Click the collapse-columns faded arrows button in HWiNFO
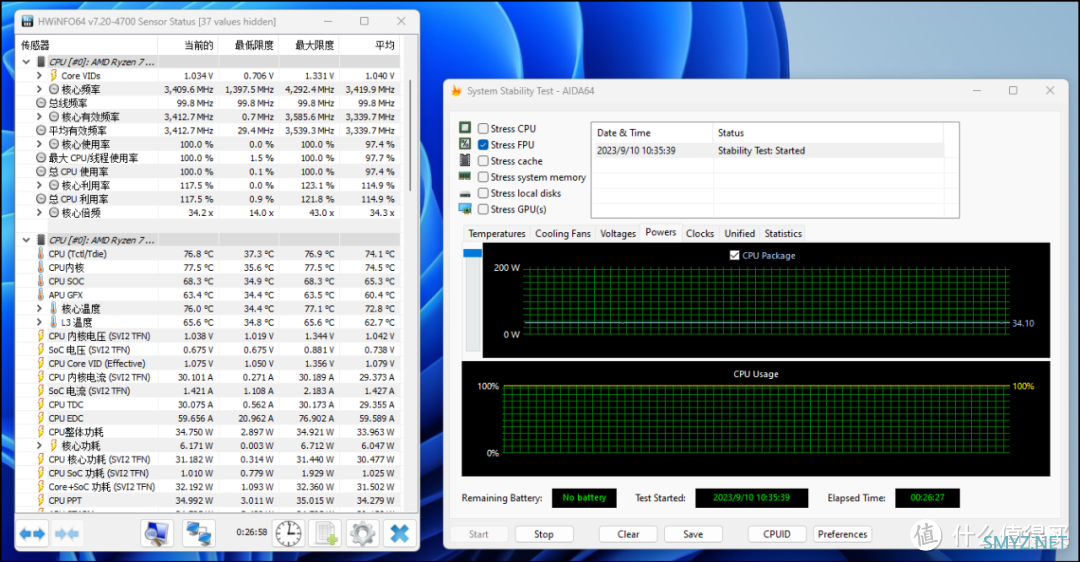 tap(66, 534)
